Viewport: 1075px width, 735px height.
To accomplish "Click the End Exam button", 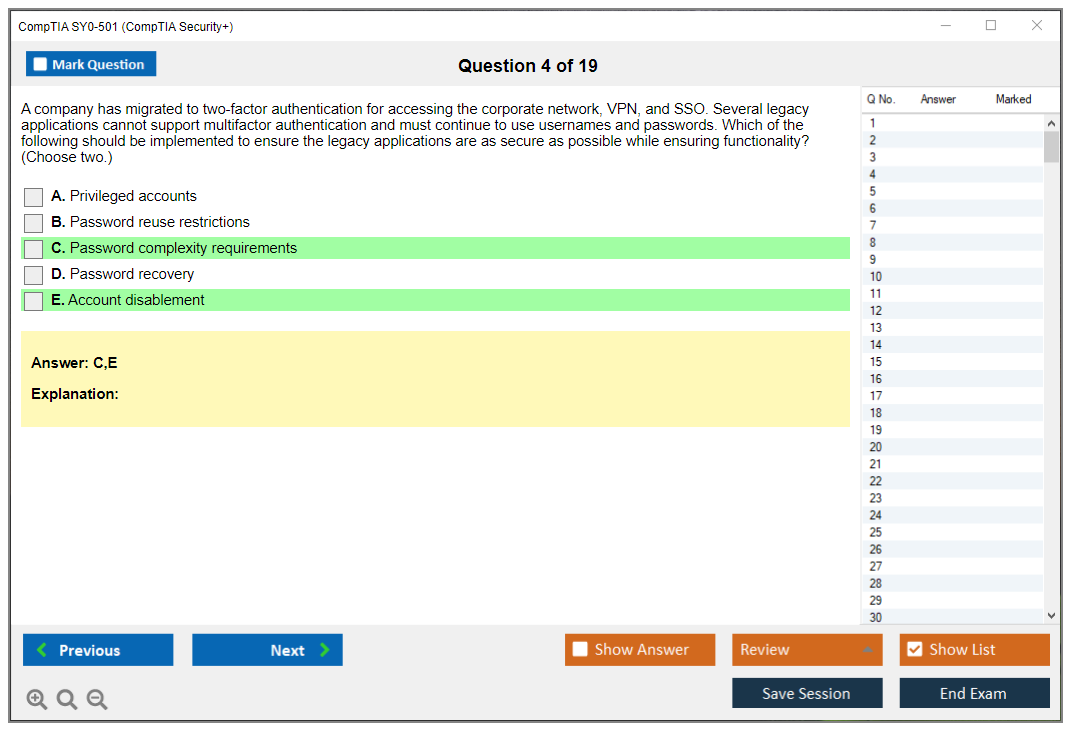I will click(973, 693).
